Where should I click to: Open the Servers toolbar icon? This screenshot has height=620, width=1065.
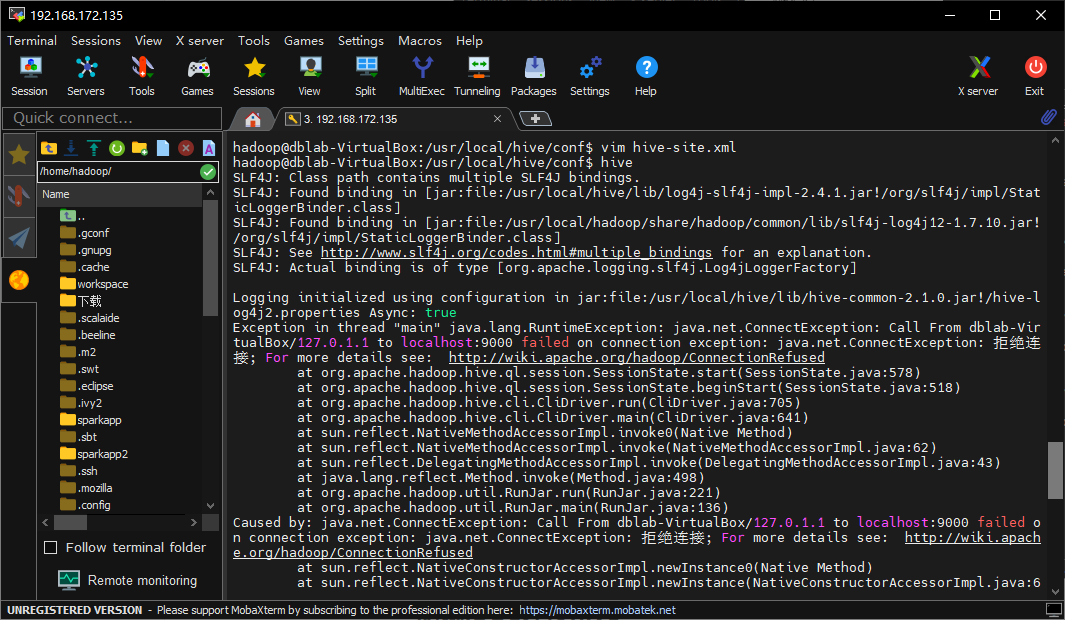pyautogui.click(x=86, y=76)
